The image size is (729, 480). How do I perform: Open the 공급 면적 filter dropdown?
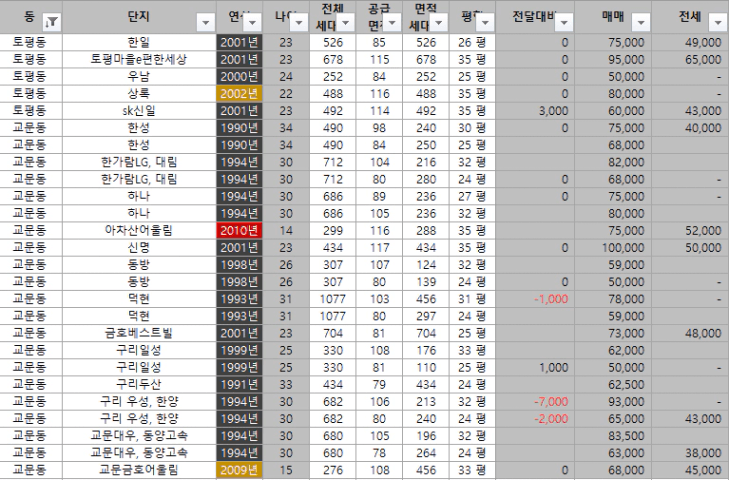click(x=393, y=21)
